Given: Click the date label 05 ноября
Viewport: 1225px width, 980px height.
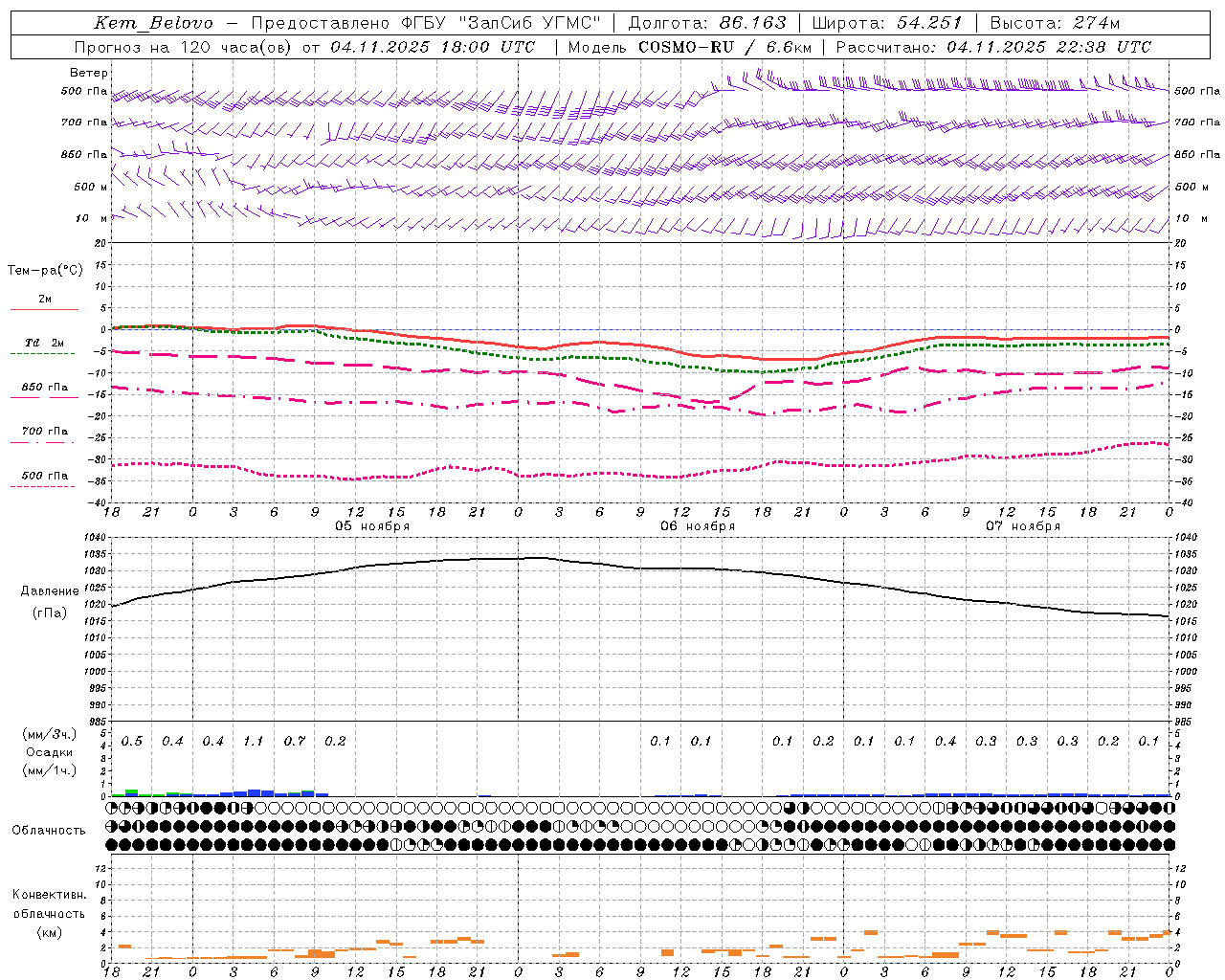Looking at the screenshot, I should point(372,526).
